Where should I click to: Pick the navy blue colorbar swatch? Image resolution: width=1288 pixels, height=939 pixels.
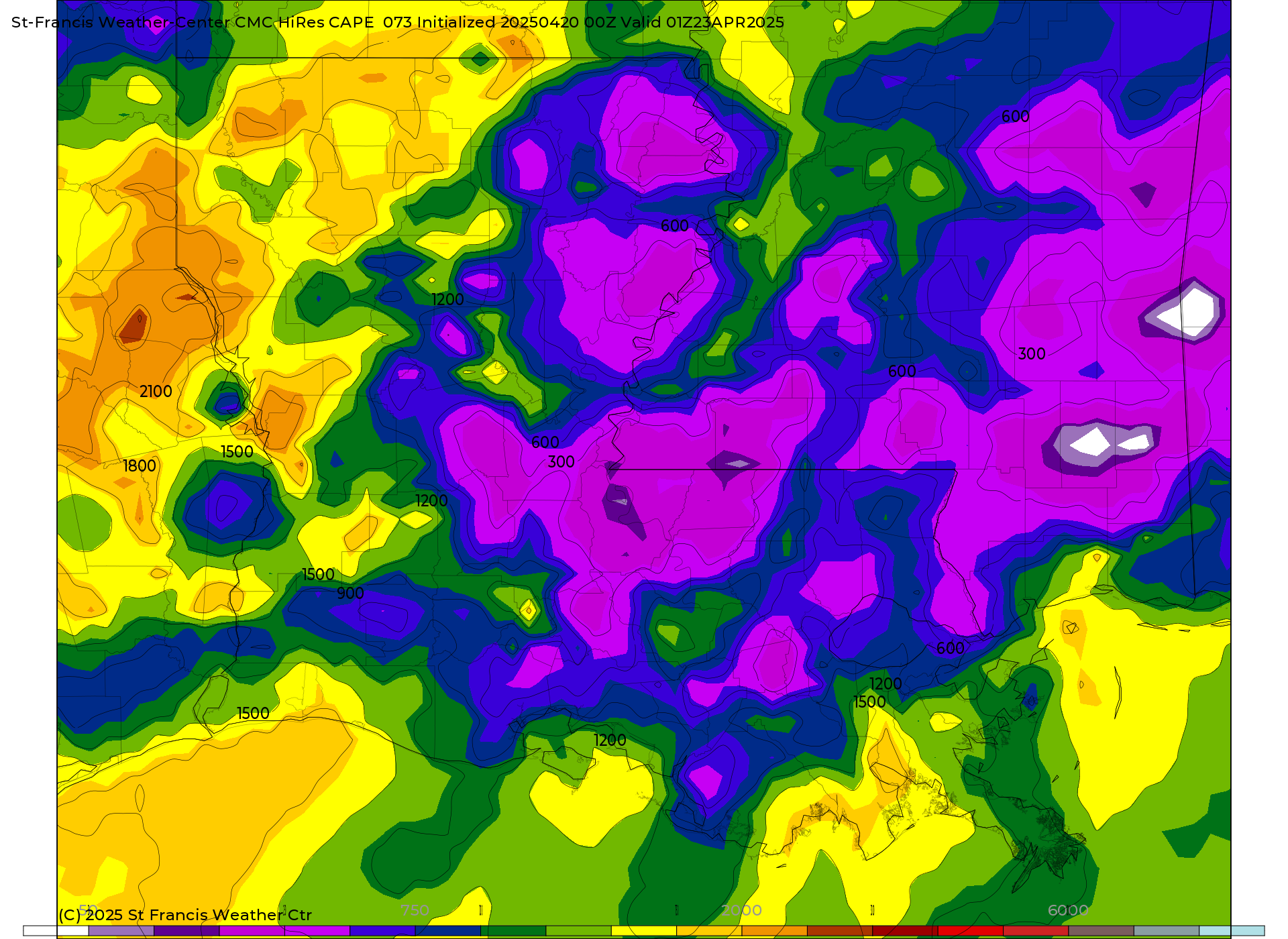click(x=448, y=931)
